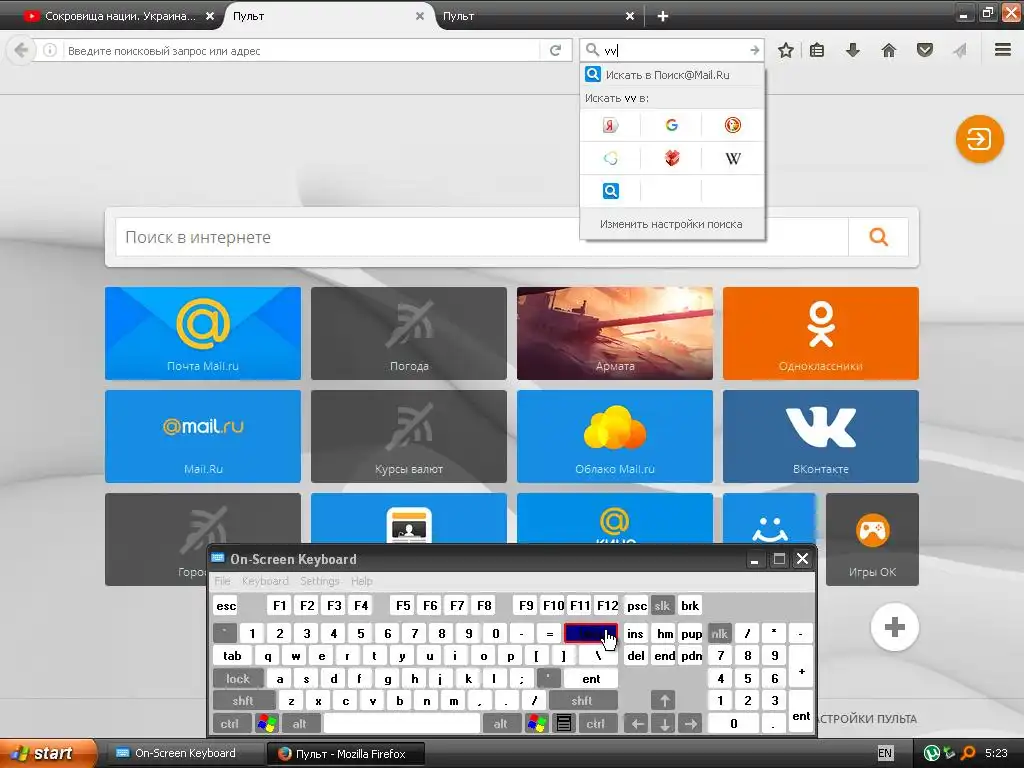Open the downloads arrow icon
Screen dimensions: 1024x768
pos(853,50)
